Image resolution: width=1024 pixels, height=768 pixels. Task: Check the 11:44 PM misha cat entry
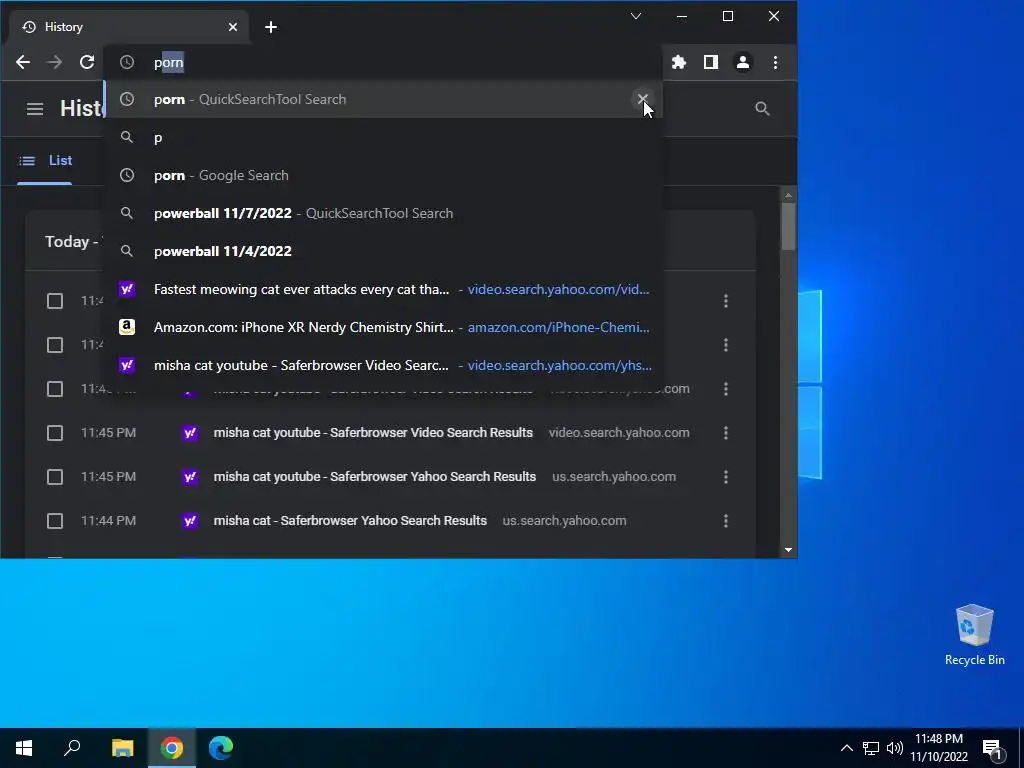coord(55,520)
